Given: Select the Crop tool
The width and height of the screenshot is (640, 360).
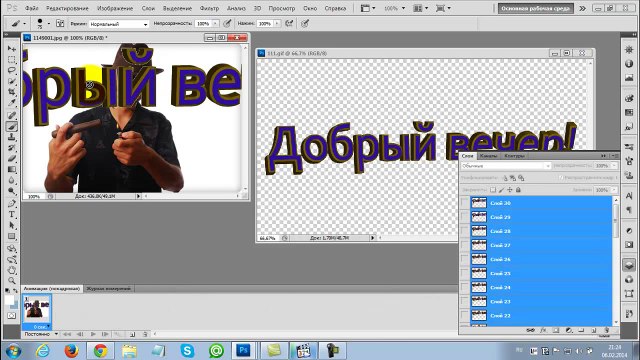Looking at the screenshot, I should point(11,92).
